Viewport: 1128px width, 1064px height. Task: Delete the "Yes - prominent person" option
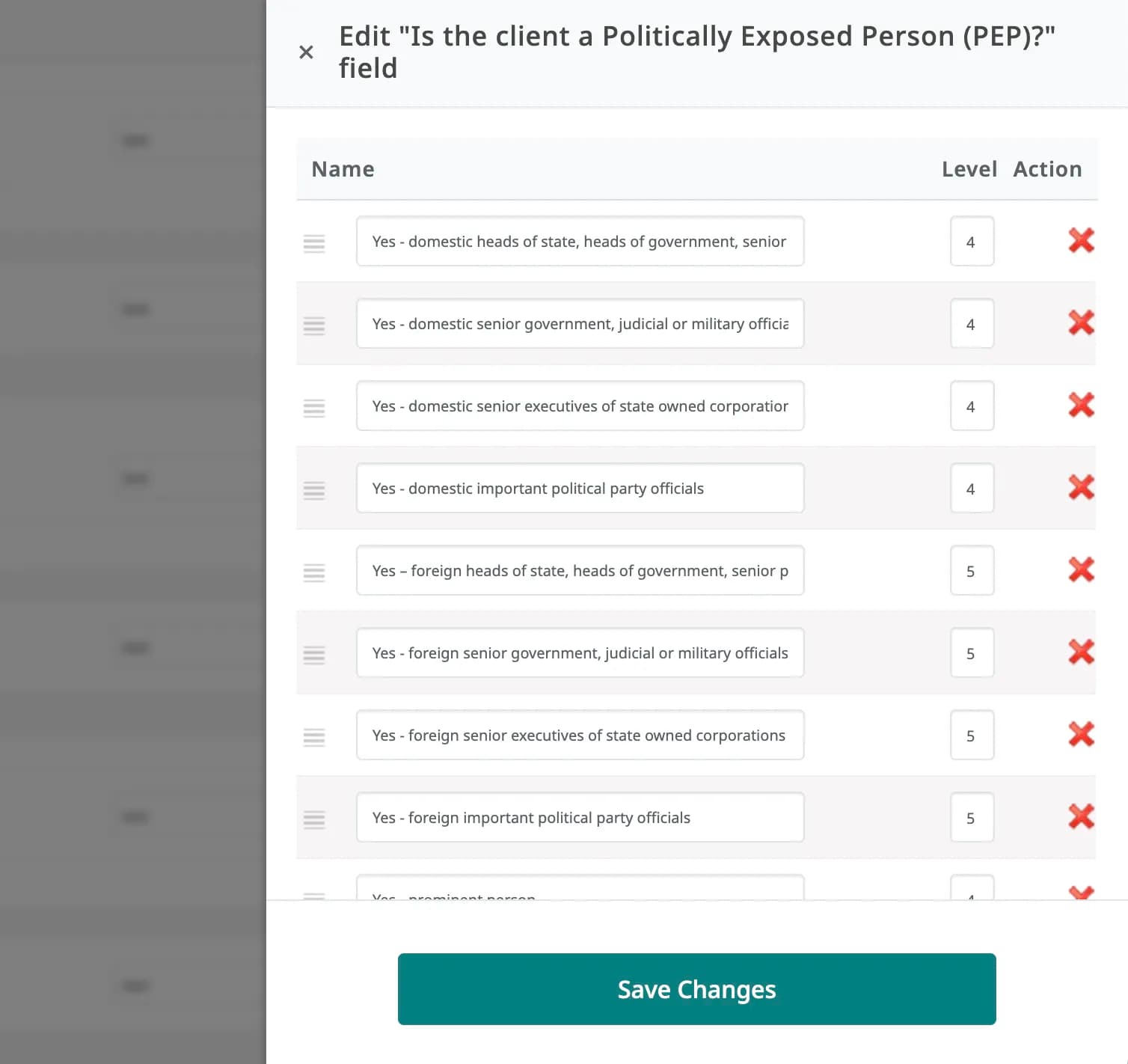click(x=1081, y=894)
